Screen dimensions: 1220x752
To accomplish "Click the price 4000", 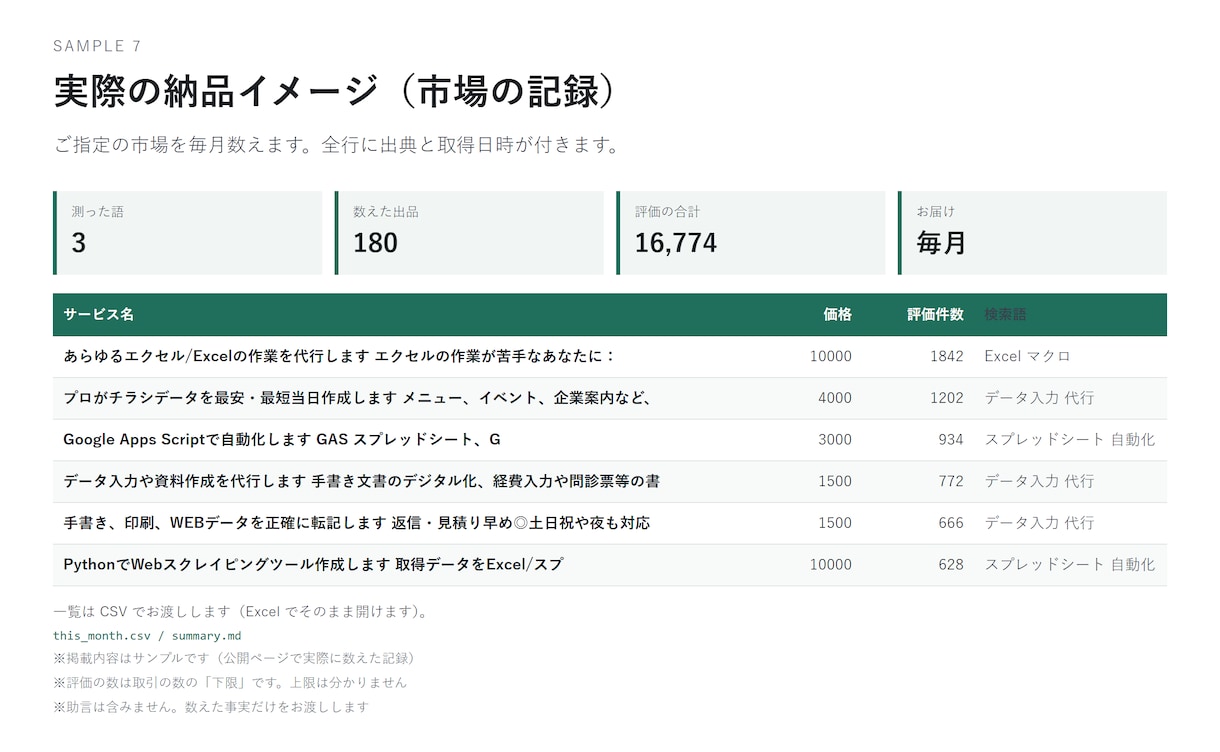I will coord(835,398).
